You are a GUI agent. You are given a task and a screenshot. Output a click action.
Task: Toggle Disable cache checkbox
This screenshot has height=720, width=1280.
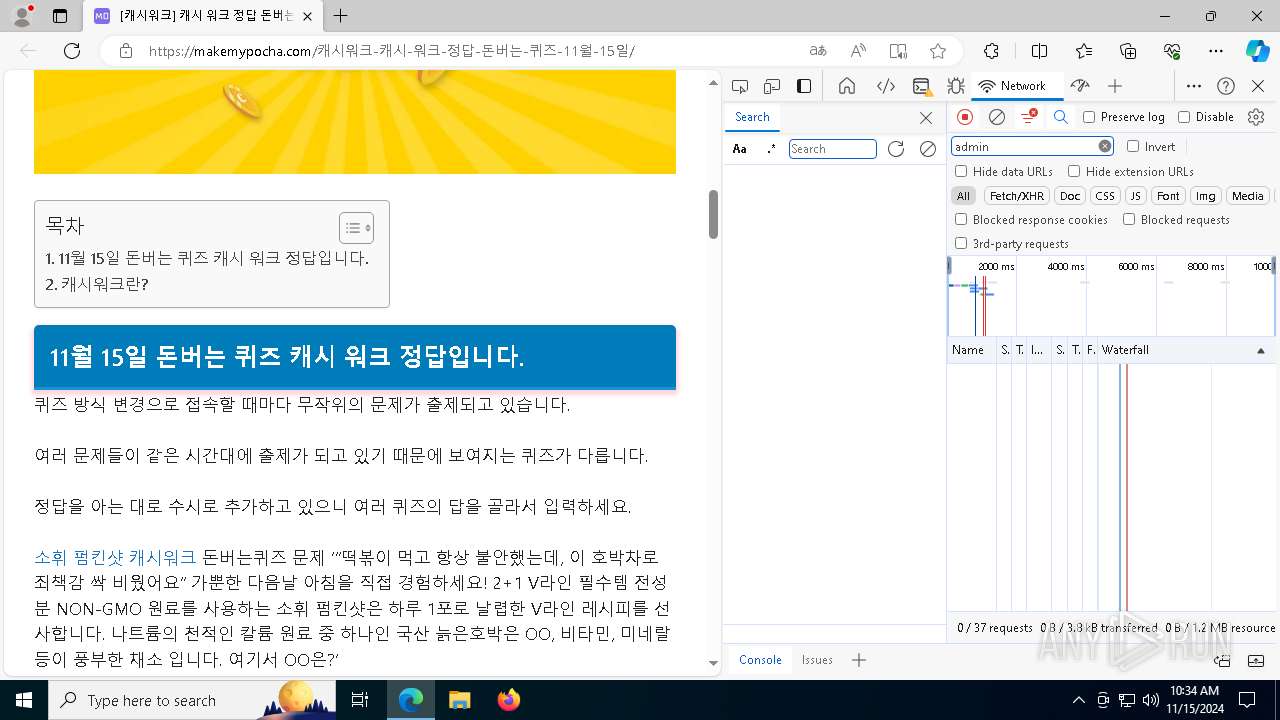(1184, 117)
